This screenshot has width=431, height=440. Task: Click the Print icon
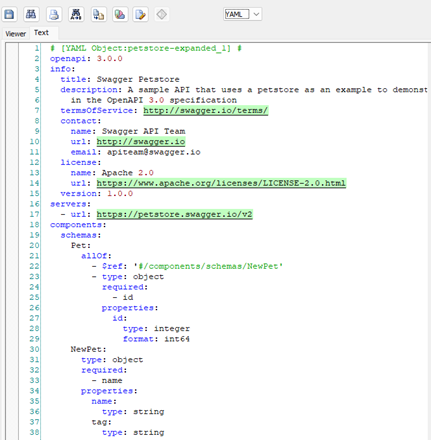pyautogui.click(x=53, y=14)
